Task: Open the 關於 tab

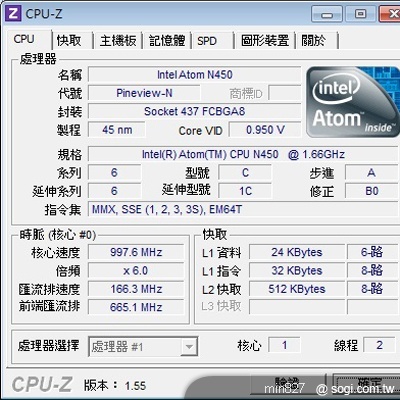Action: 313,41
